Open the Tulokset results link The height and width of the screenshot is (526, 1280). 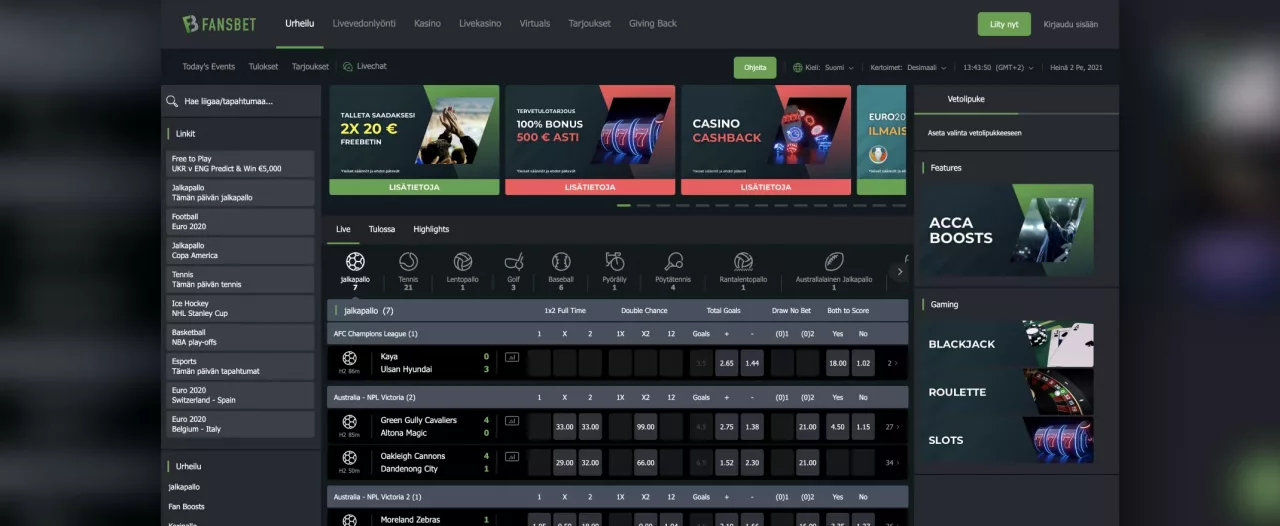tap(263, 67)
